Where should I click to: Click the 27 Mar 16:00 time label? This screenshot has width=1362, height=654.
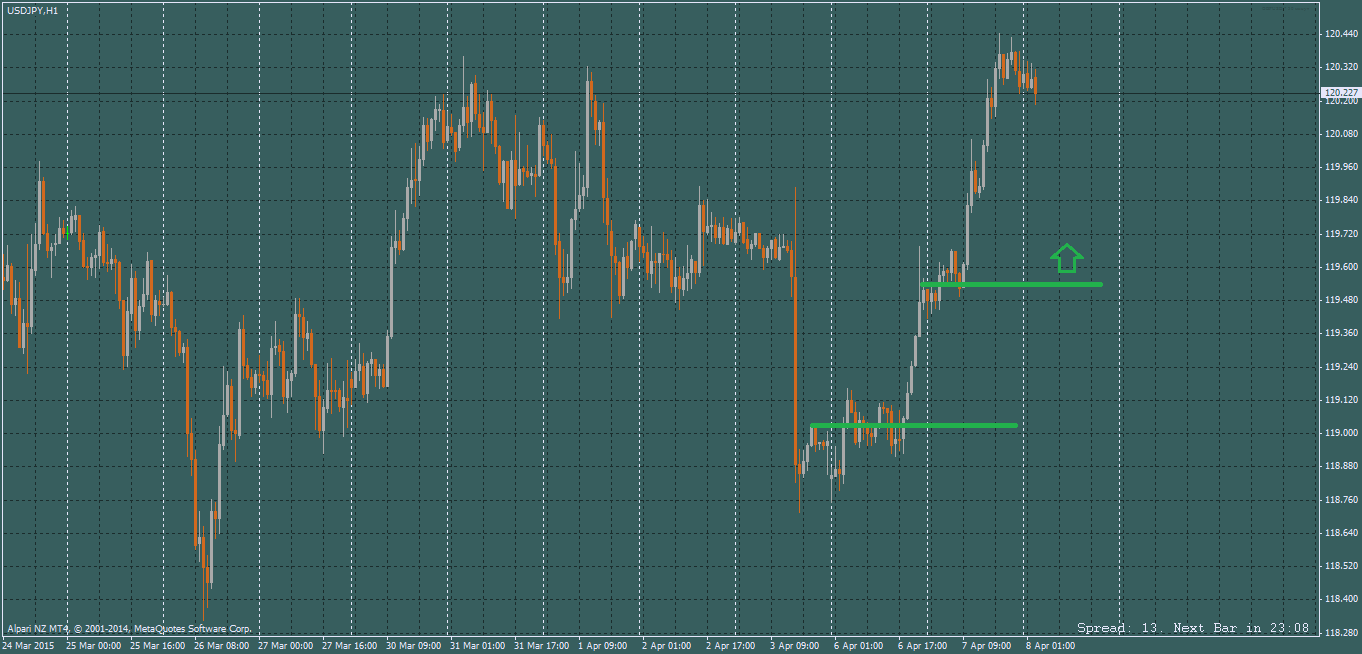(350, 646)
